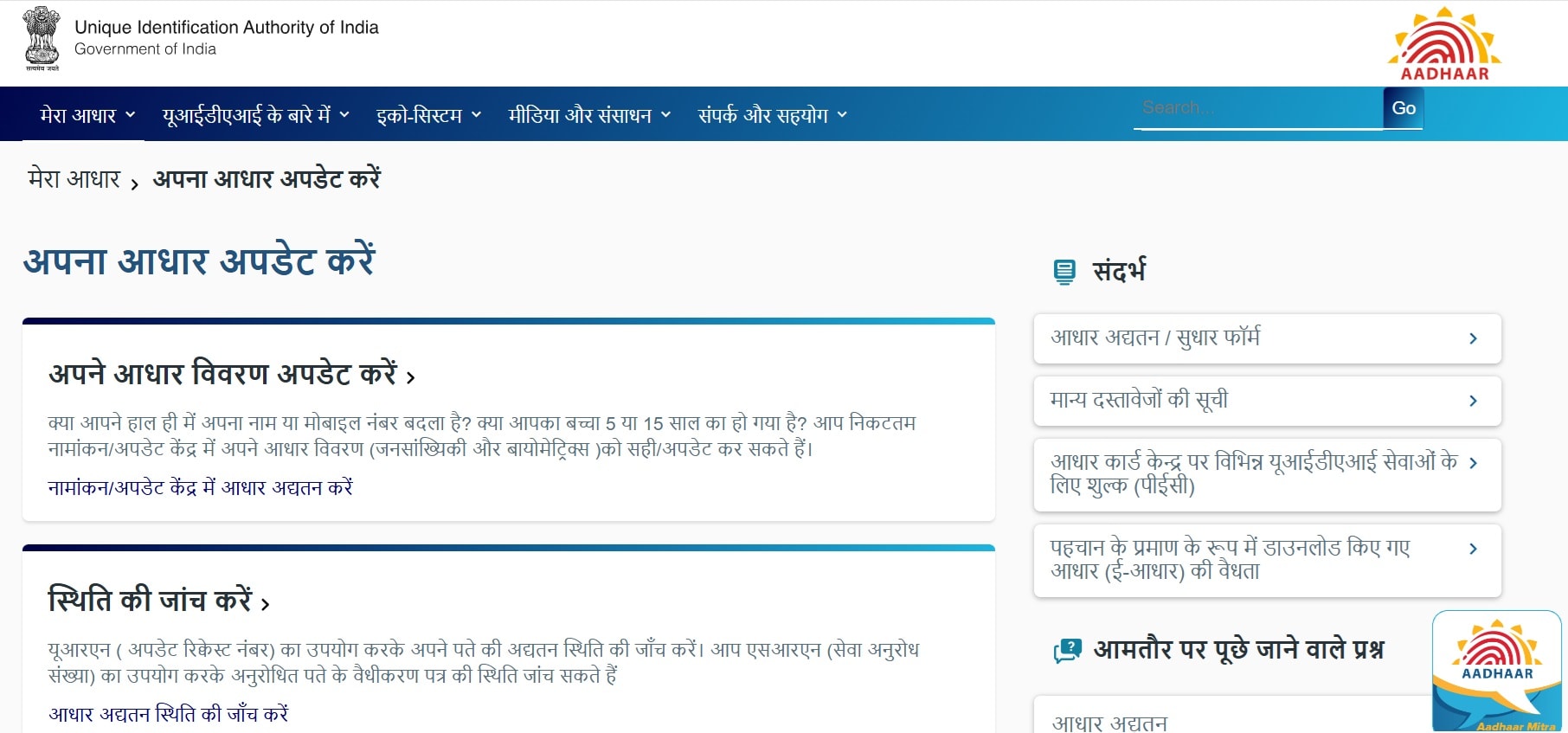
Task: Click अपना आधार अपडेट करें breadcrumb text
Action: (267, 179)
